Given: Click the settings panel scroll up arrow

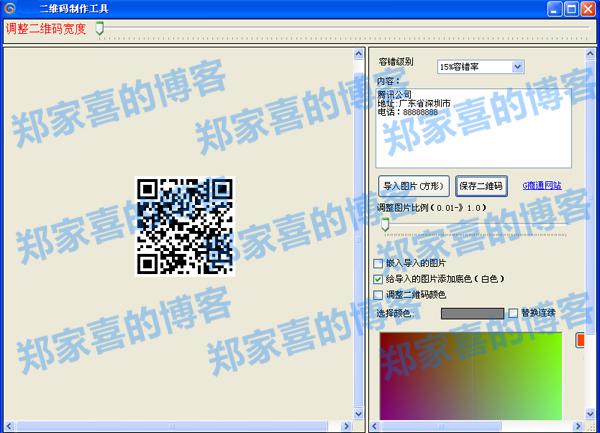Looking at the screenshot, I should pyautogui.click(x=590, y=54).
